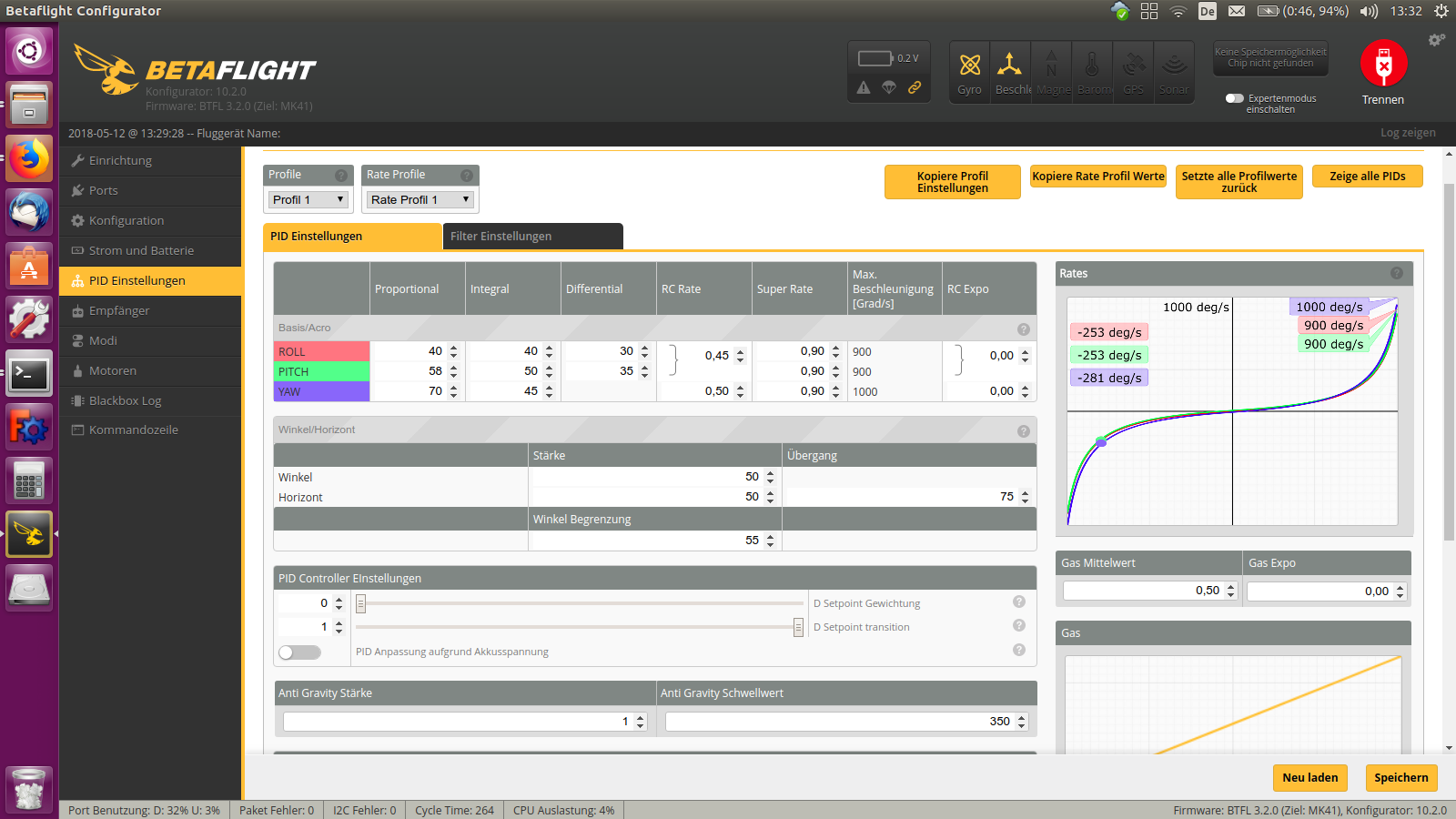Click the Neu laden button
1456x819 pixels.
1310,778
